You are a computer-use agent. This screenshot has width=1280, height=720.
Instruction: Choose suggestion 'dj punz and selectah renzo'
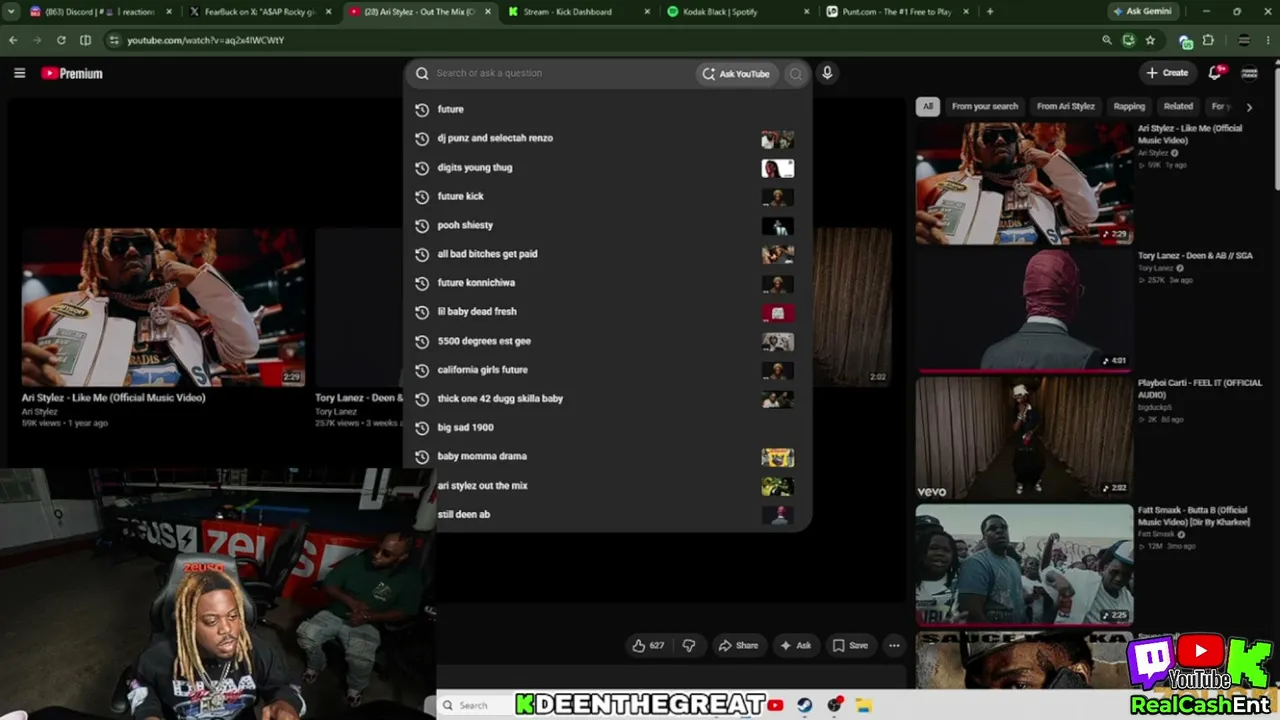point(607,138)
